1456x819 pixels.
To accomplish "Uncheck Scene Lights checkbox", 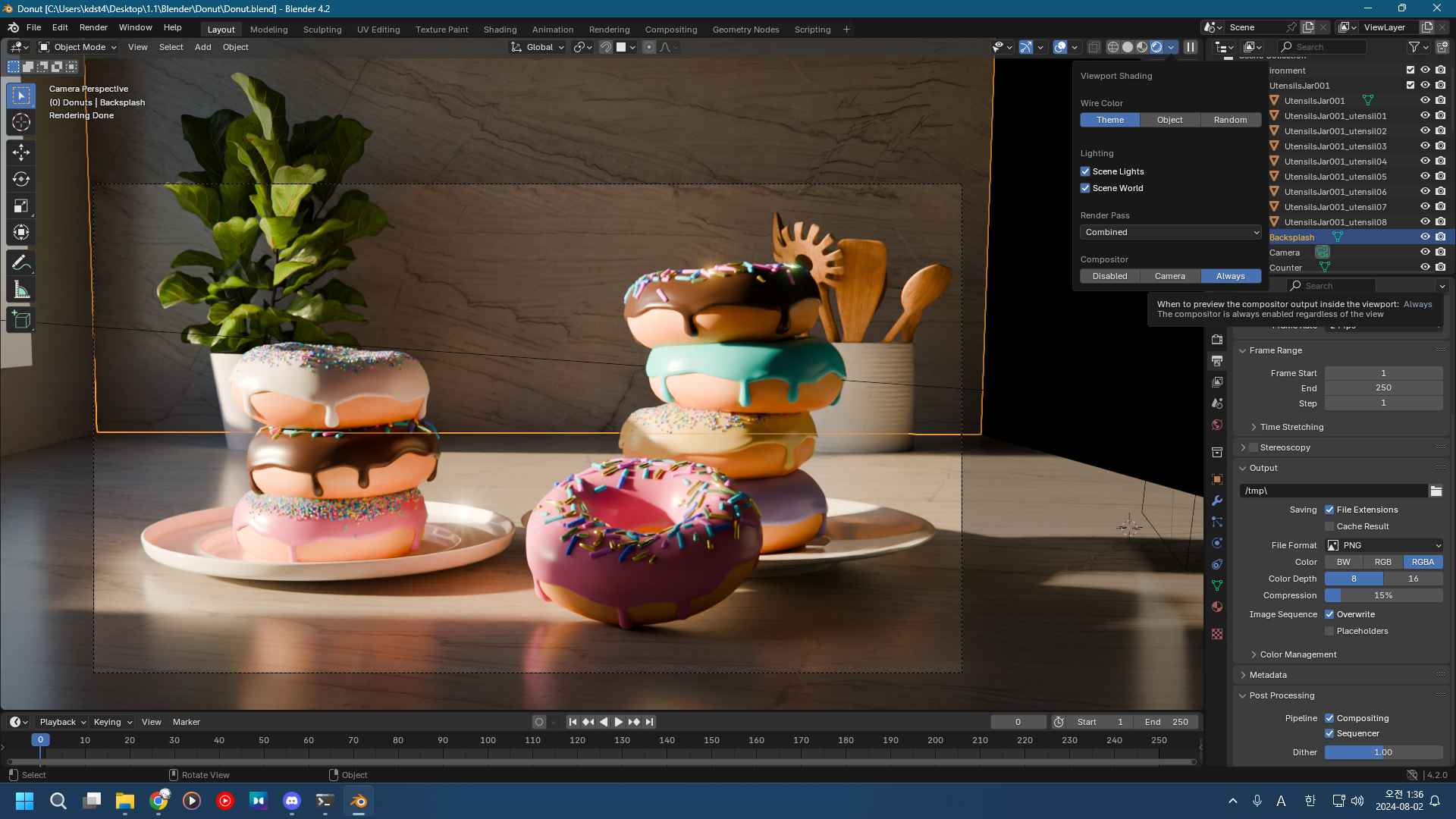I will click(x=1085, y=171).
